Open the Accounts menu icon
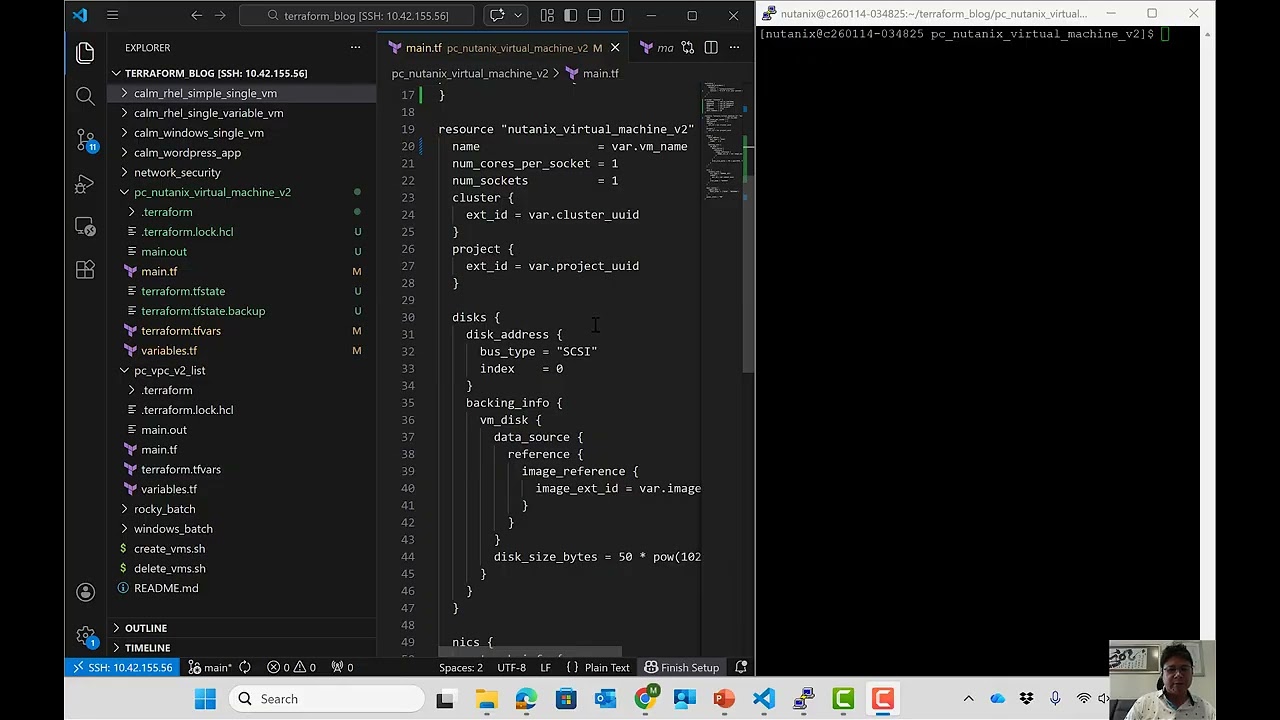Viewport: 1280px width, 720px height. tap(85, 592)
